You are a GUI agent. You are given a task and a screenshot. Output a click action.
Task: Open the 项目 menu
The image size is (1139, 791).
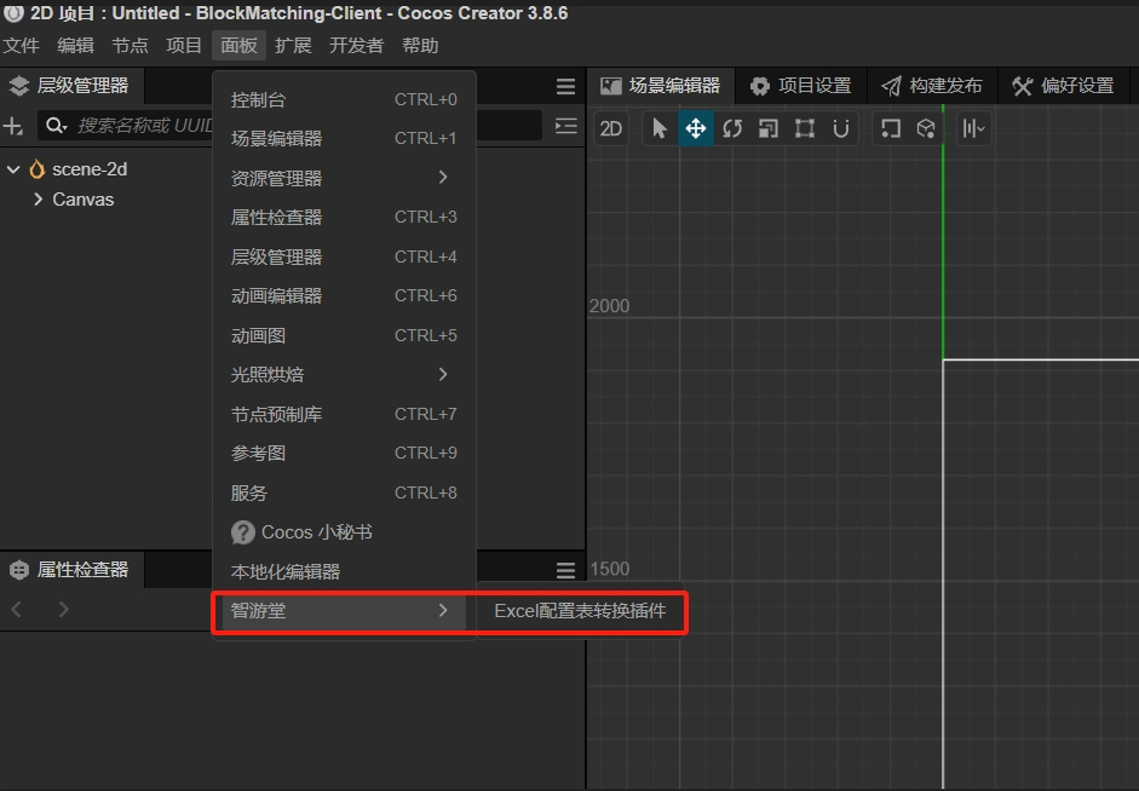pos(184,46)
